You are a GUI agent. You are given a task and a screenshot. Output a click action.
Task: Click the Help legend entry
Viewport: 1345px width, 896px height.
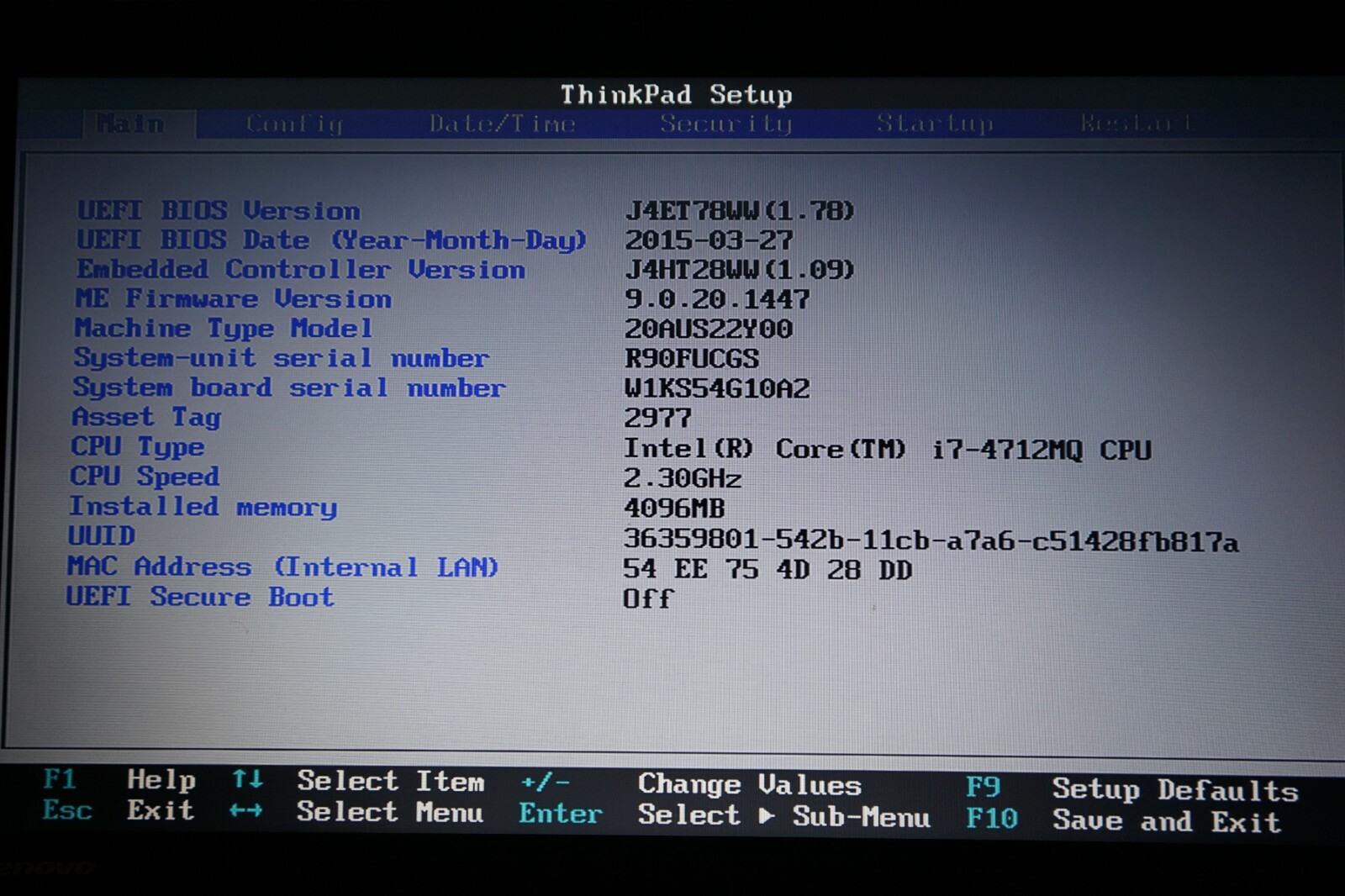pos(161,780)
